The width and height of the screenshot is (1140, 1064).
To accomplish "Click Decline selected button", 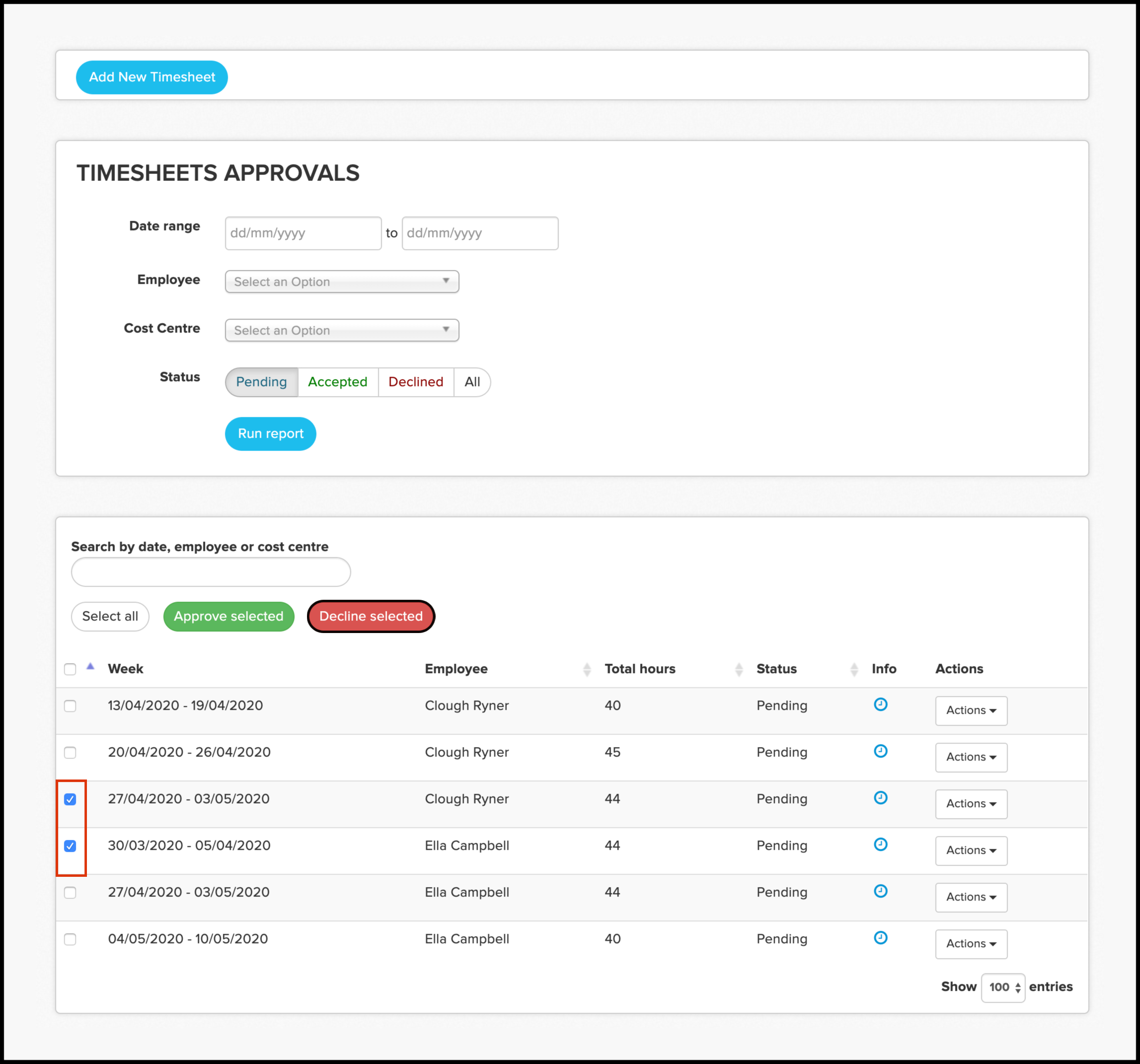I will coord(371,616).
